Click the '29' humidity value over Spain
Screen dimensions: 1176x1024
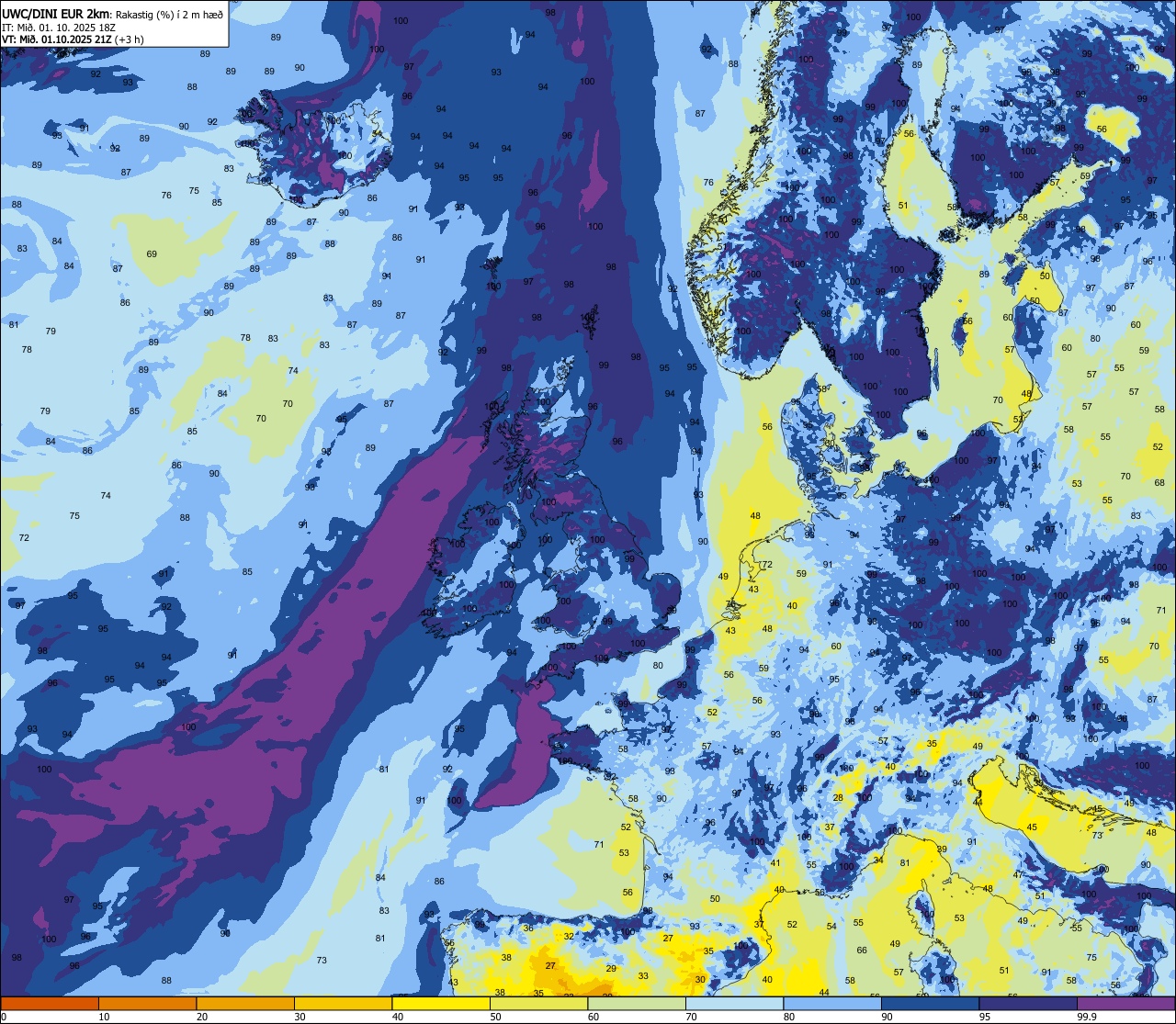(611, 969)
